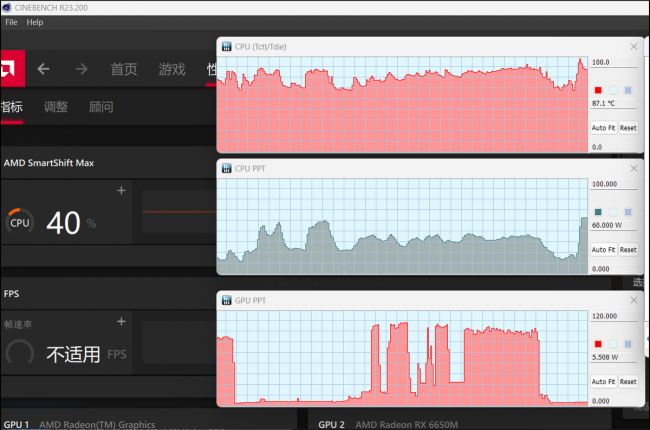
Task: Click the CPU usage gauge icon
Action: (19, 222)
